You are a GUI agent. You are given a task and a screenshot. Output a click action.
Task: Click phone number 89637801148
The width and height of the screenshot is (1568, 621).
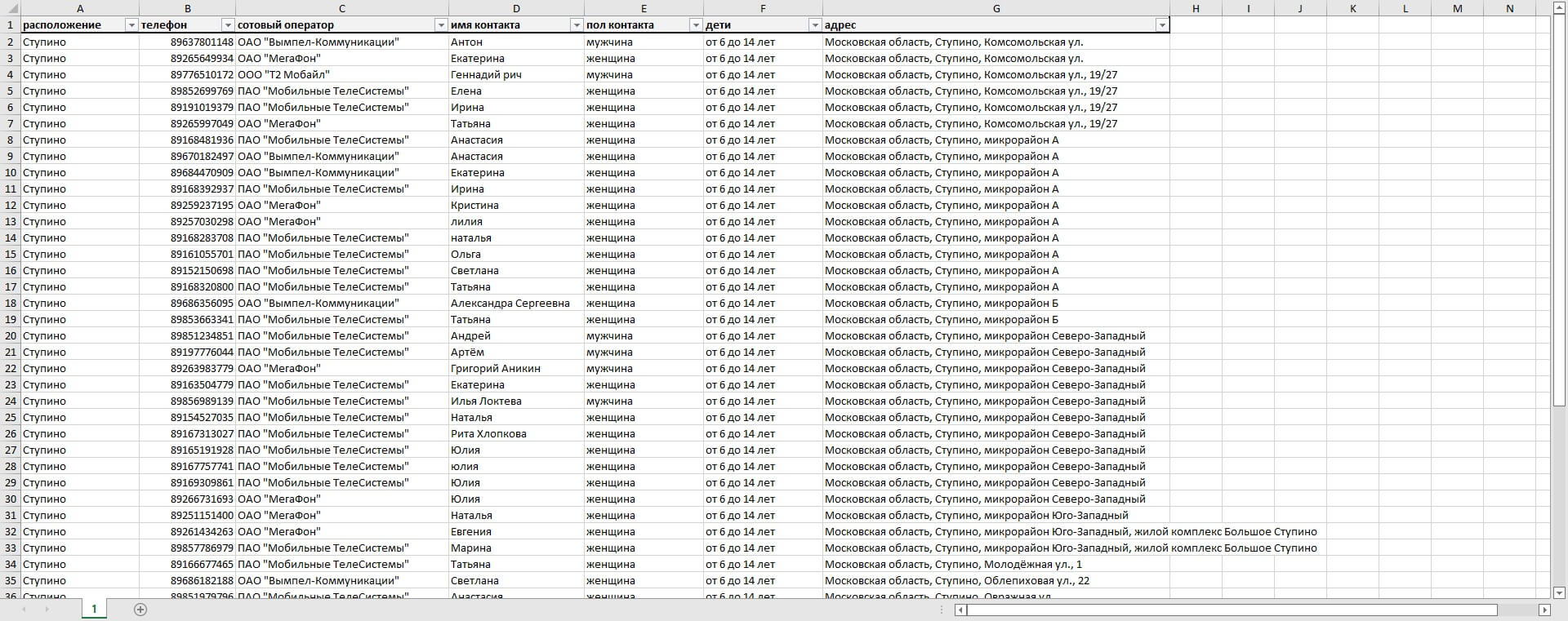[x=187, y=42]
